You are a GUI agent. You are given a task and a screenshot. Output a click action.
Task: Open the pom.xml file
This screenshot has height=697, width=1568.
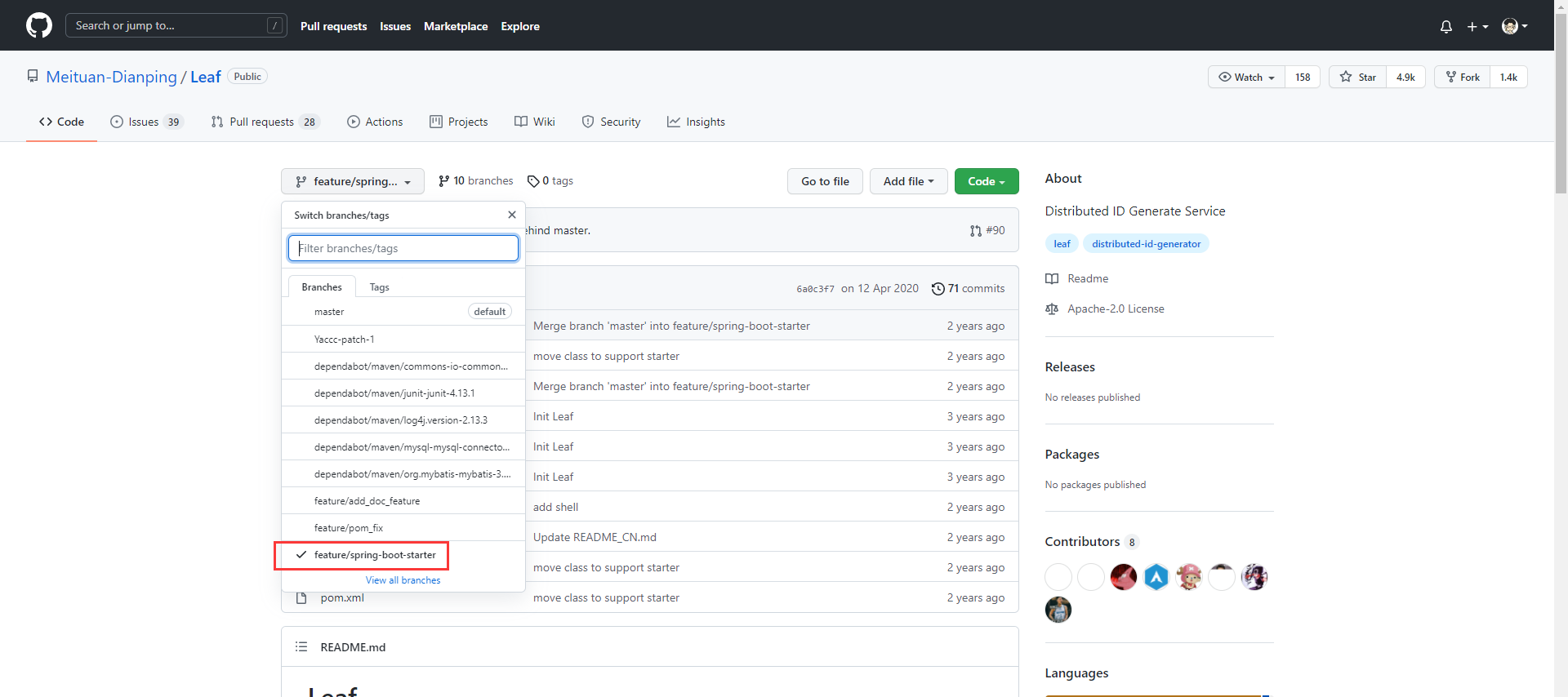click(342, 597)
